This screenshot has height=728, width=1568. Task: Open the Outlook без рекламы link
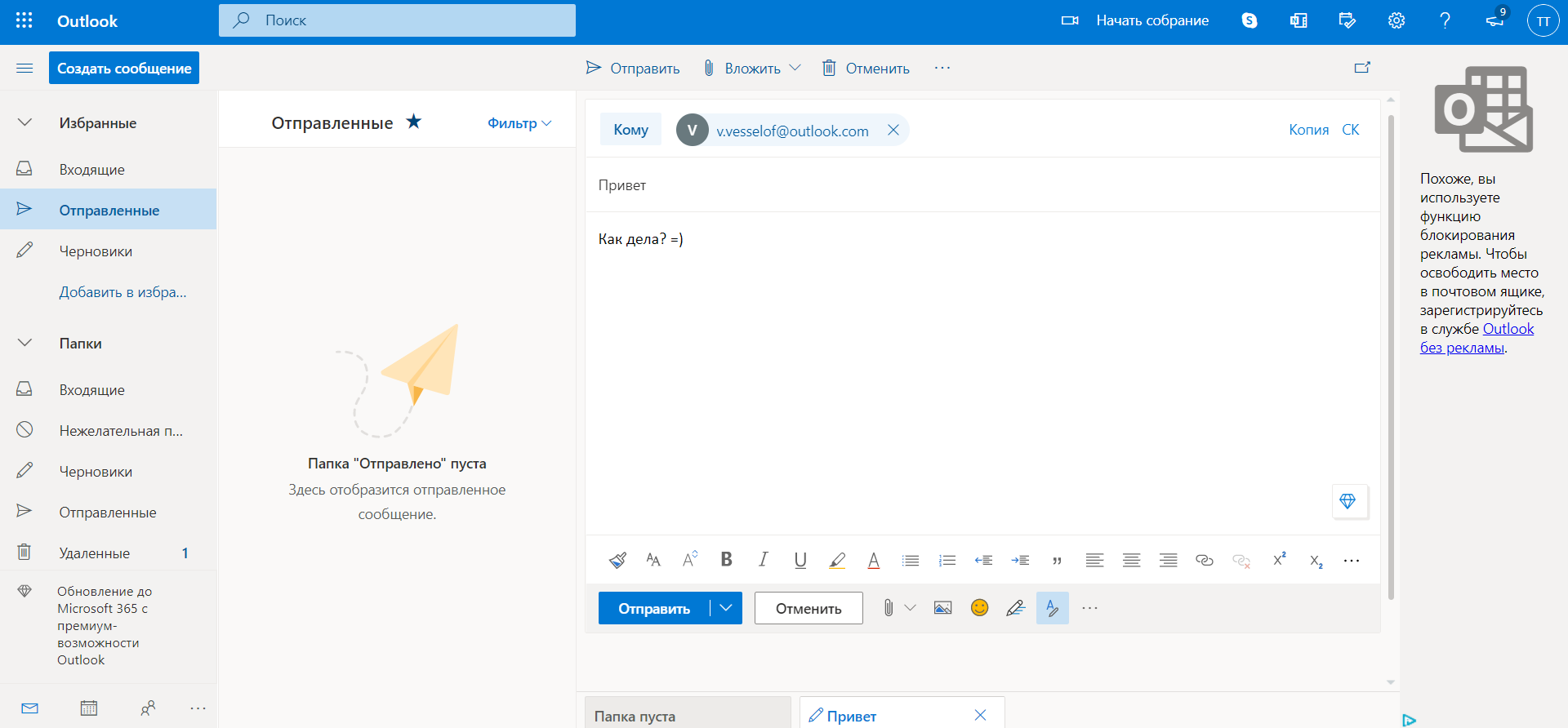coord(1508,329)
